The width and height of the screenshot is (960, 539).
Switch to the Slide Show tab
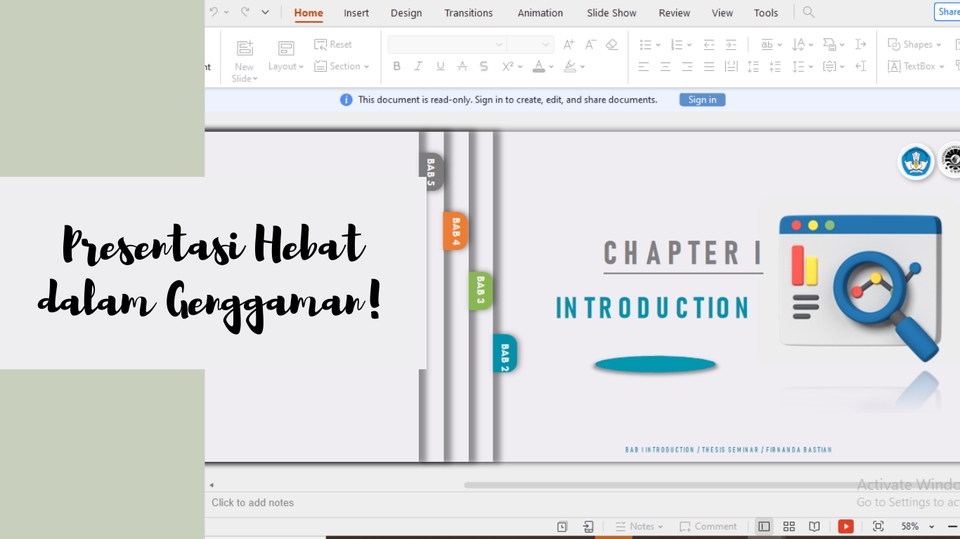tap(610, 13)
